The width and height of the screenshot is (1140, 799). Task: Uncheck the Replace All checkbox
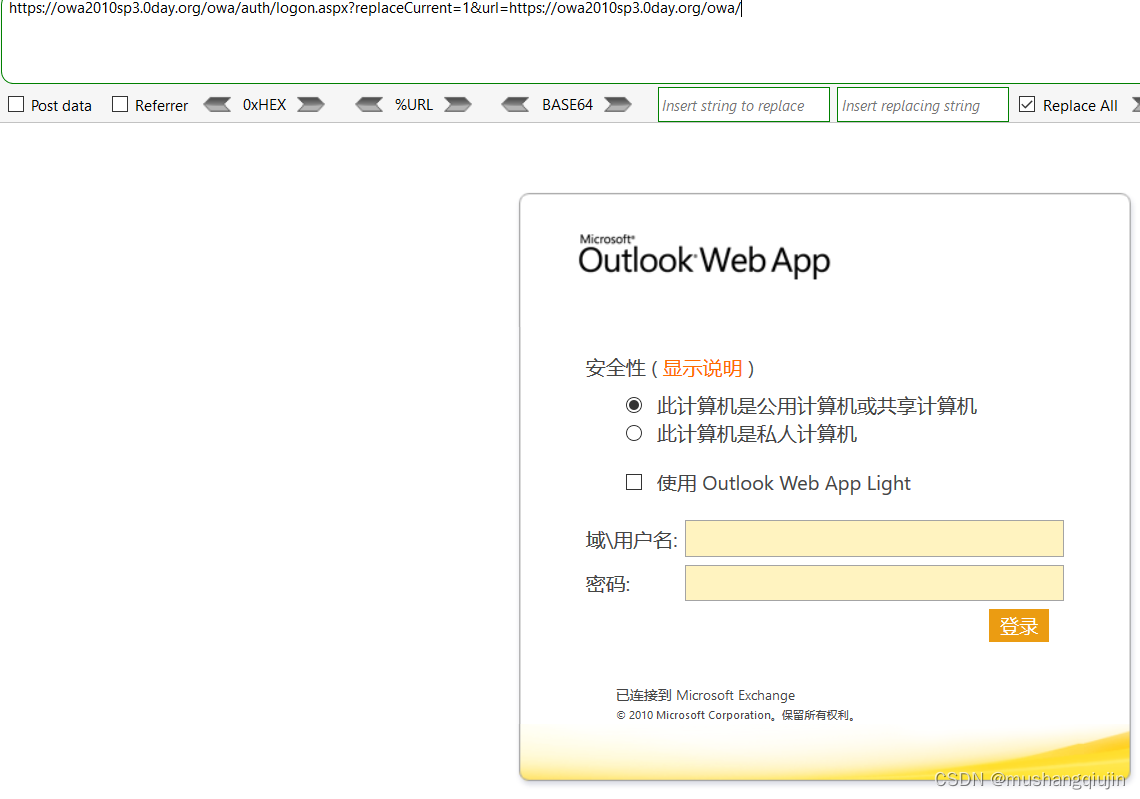pyautogui.click(x=1027, y=105)
